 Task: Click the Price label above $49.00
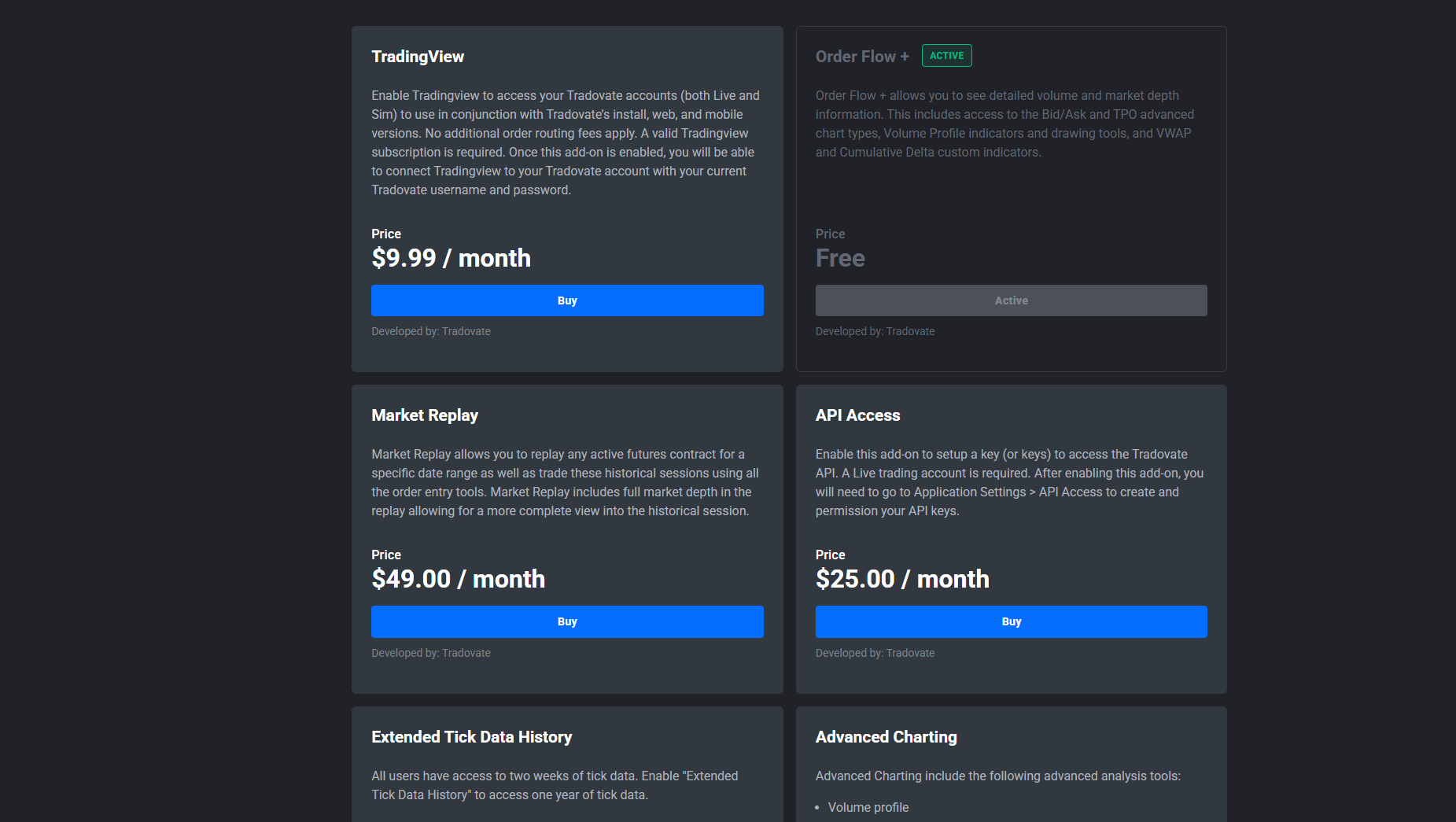click(386, 555)
